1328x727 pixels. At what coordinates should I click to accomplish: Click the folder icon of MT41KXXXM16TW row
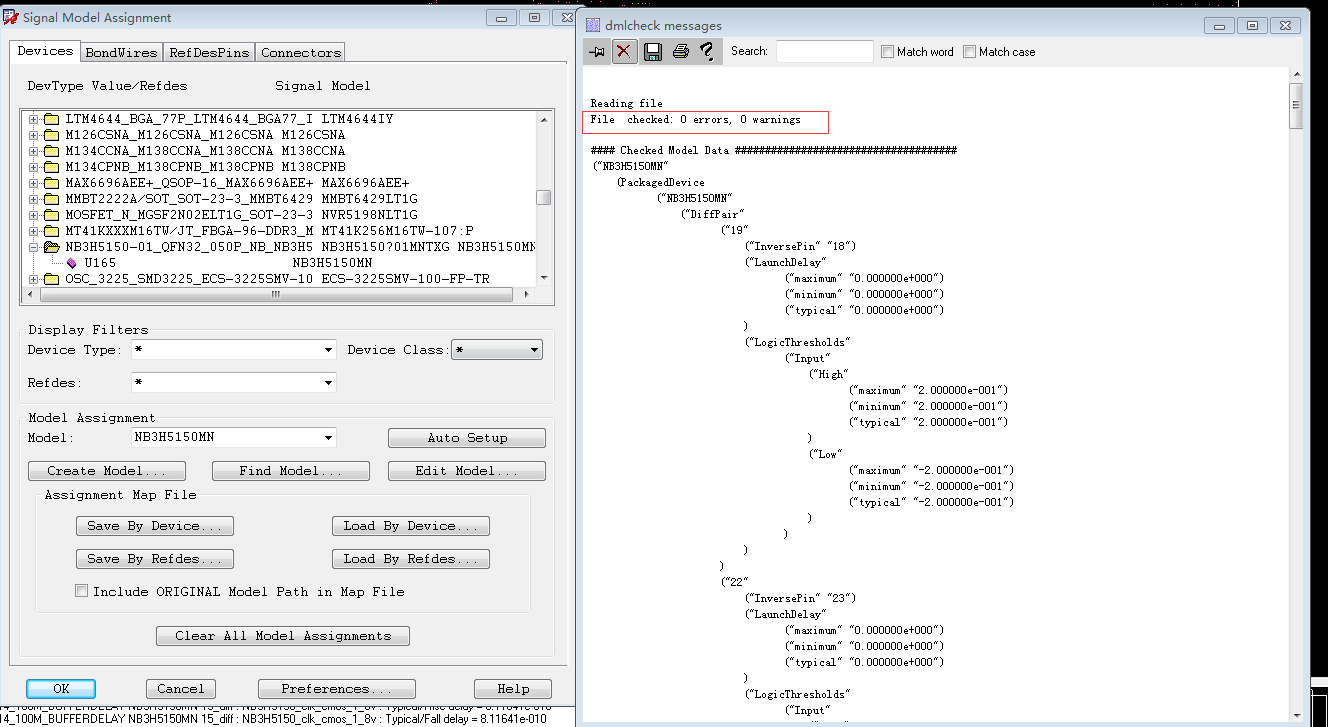(x=51, y=231)
